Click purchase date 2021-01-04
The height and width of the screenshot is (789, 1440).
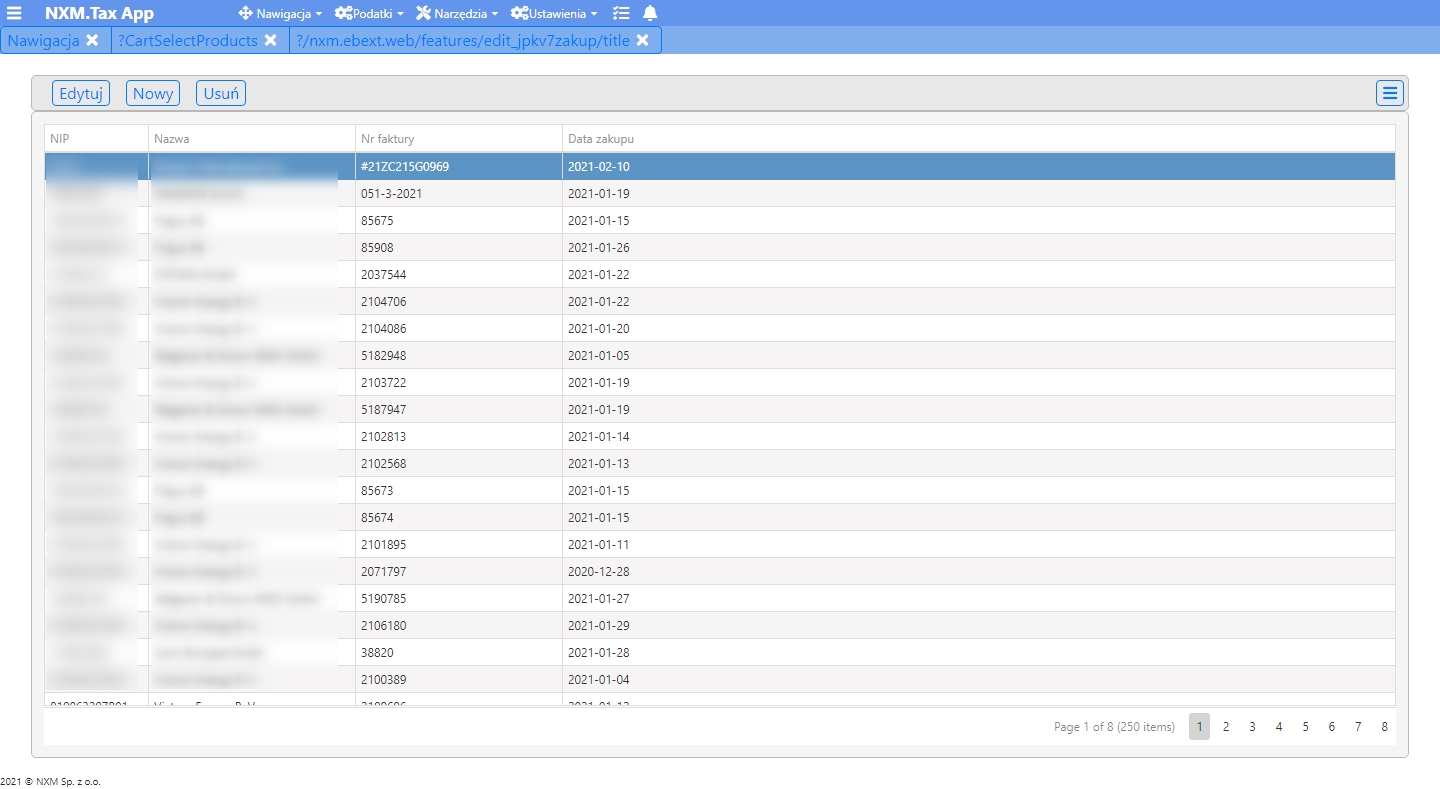tap(979, 680)
